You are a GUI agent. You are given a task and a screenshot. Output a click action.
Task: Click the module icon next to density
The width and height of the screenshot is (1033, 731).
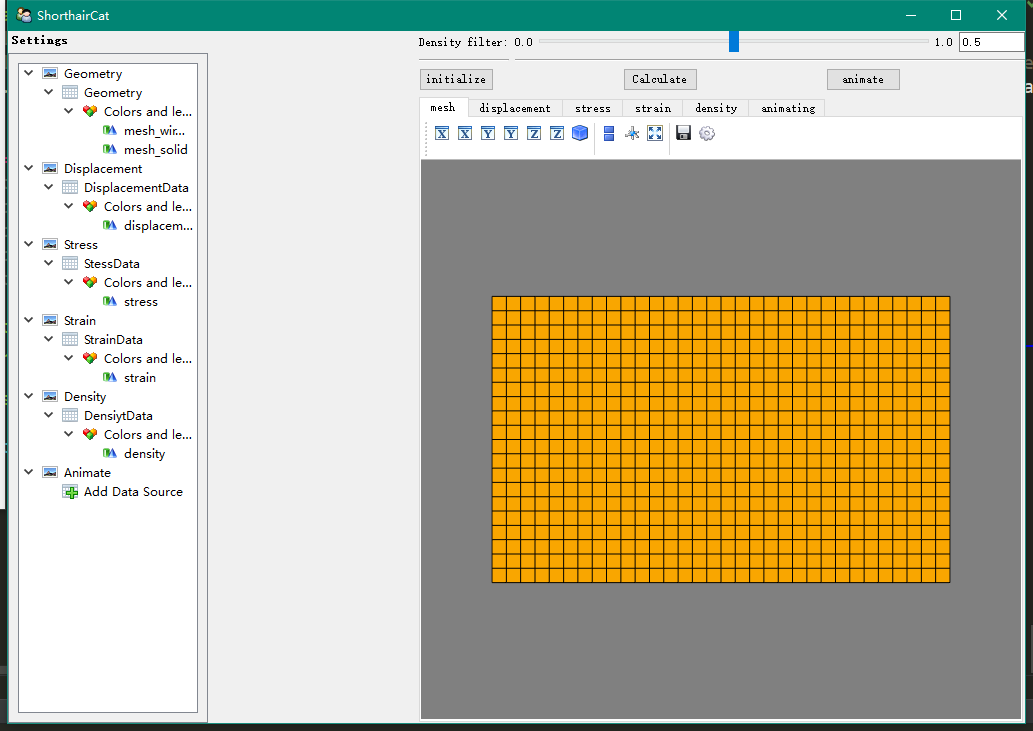[x=110, y=454]
